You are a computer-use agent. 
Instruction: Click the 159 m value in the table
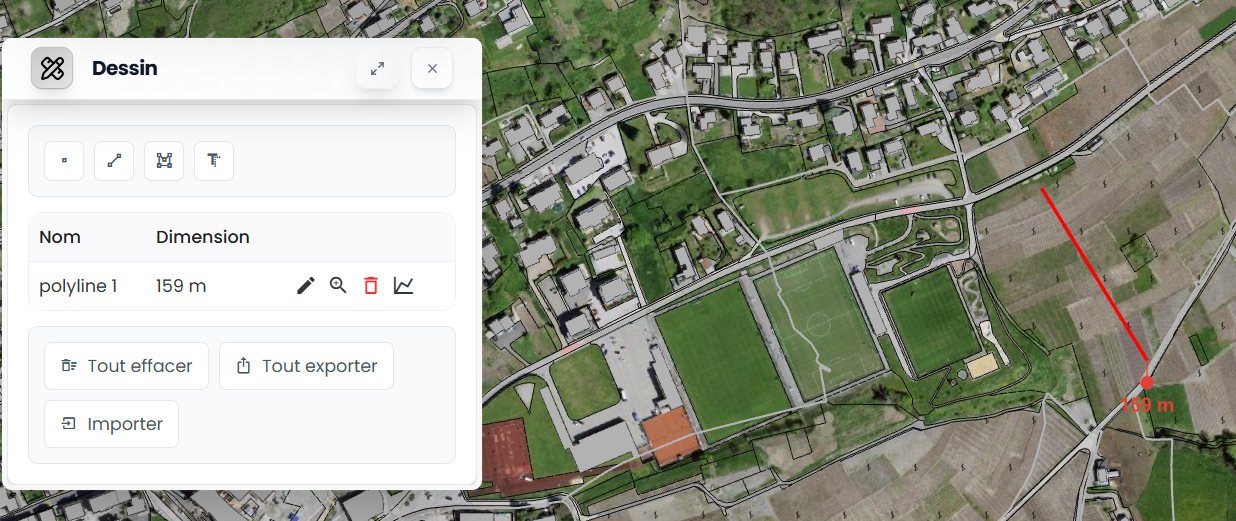click(x=181, y=286)
